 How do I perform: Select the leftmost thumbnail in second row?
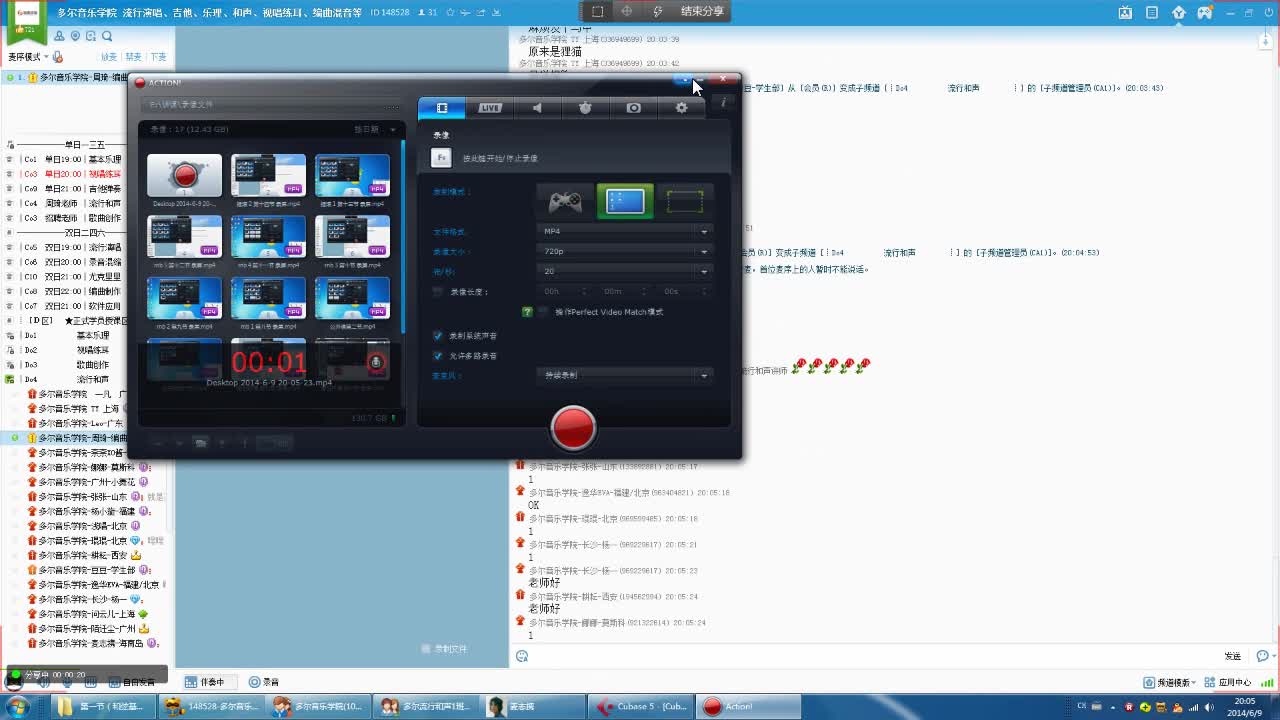tap(184, 237)
